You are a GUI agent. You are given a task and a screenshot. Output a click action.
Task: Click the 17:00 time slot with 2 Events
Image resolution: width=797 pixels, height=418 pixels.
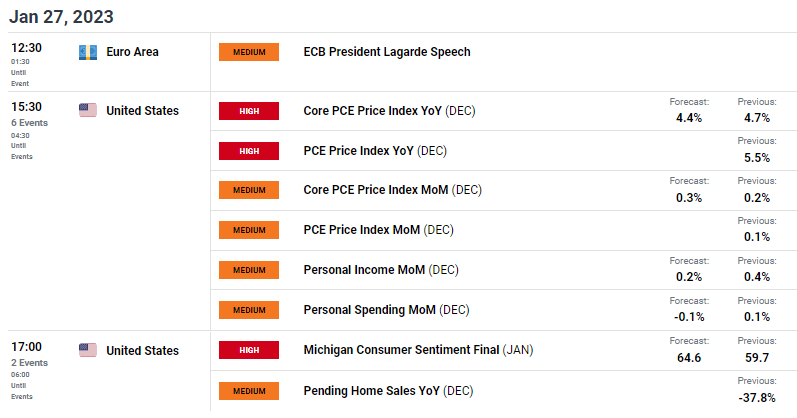26,347
